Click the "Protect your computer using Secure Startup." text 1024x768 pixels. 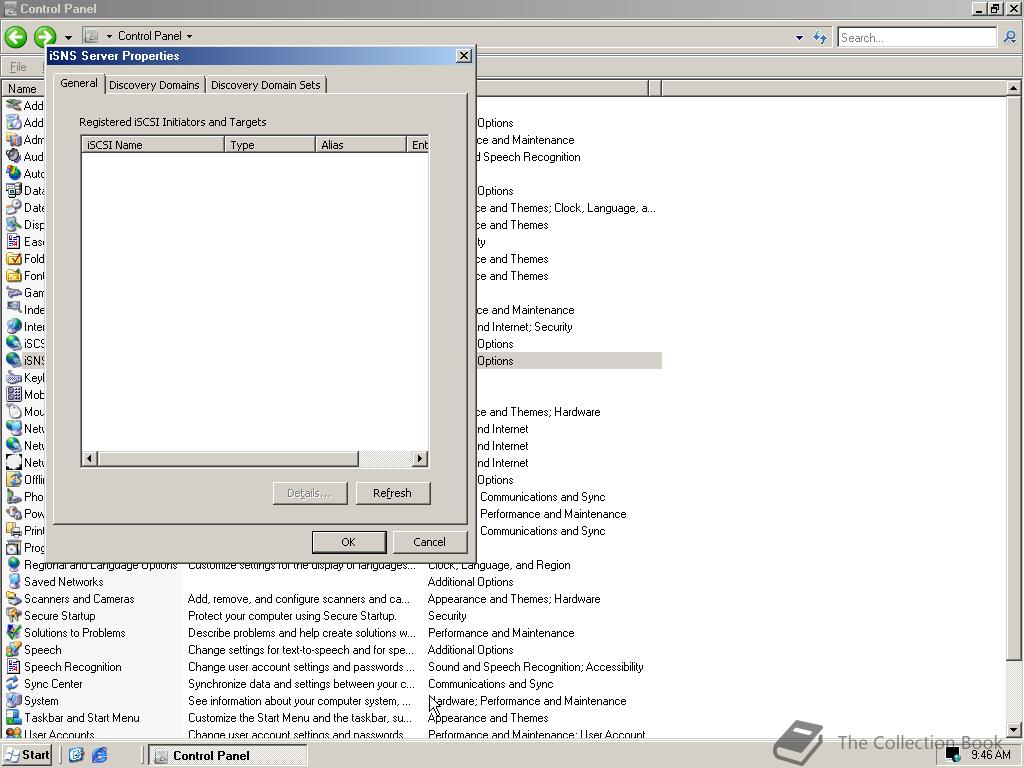(x=292, y=616)
